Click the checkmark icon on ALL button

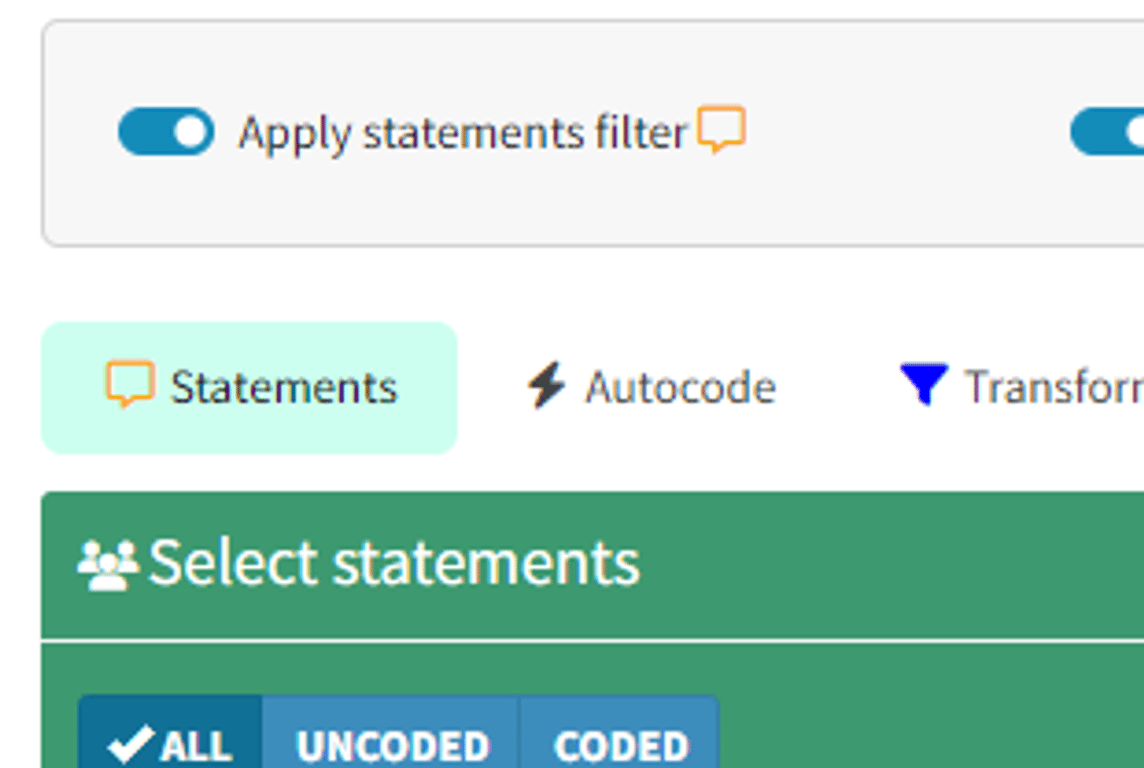[x=130, y=743]
